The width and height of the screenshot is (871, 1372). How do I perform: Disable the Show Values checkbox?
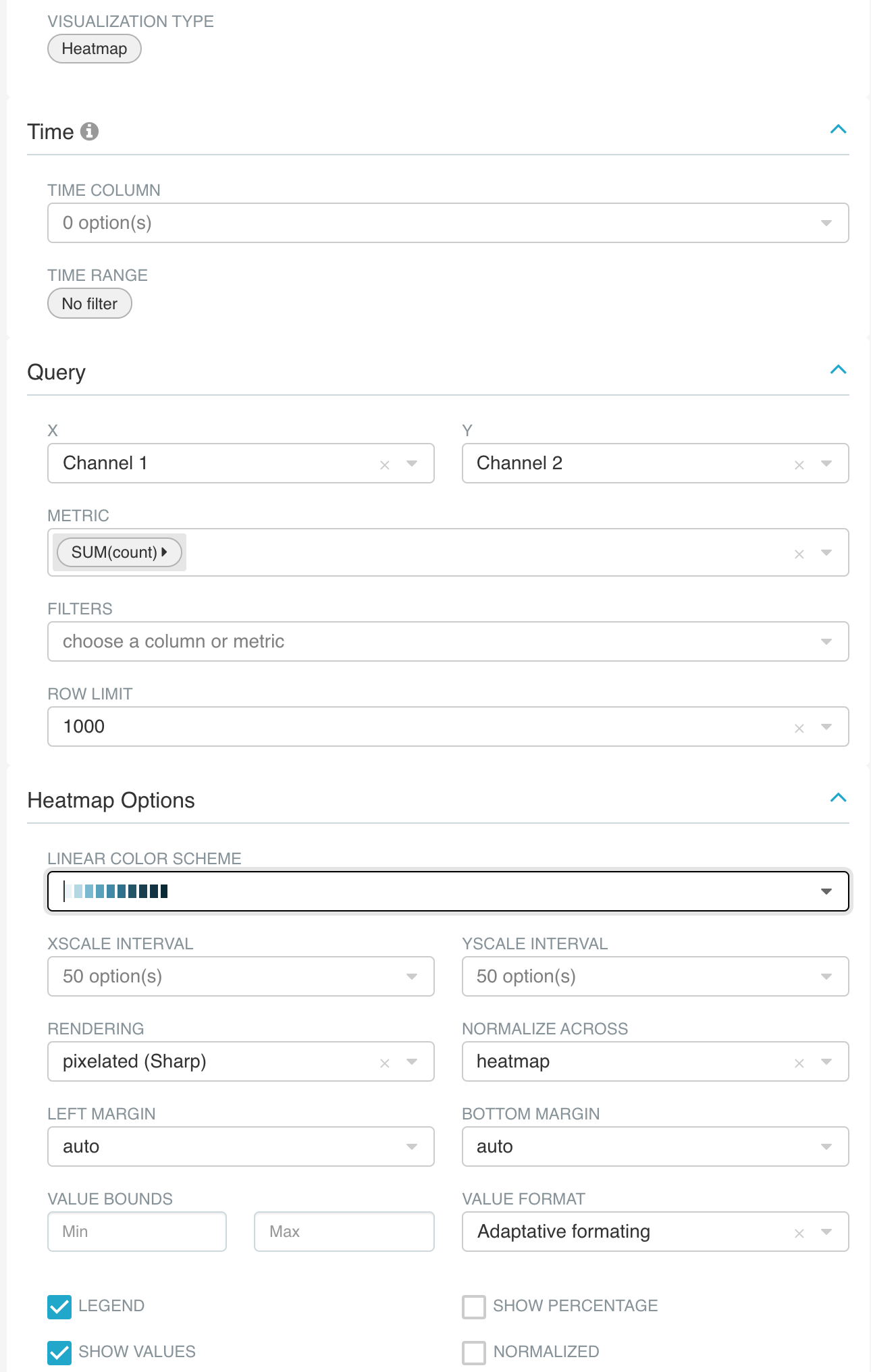59,1352
